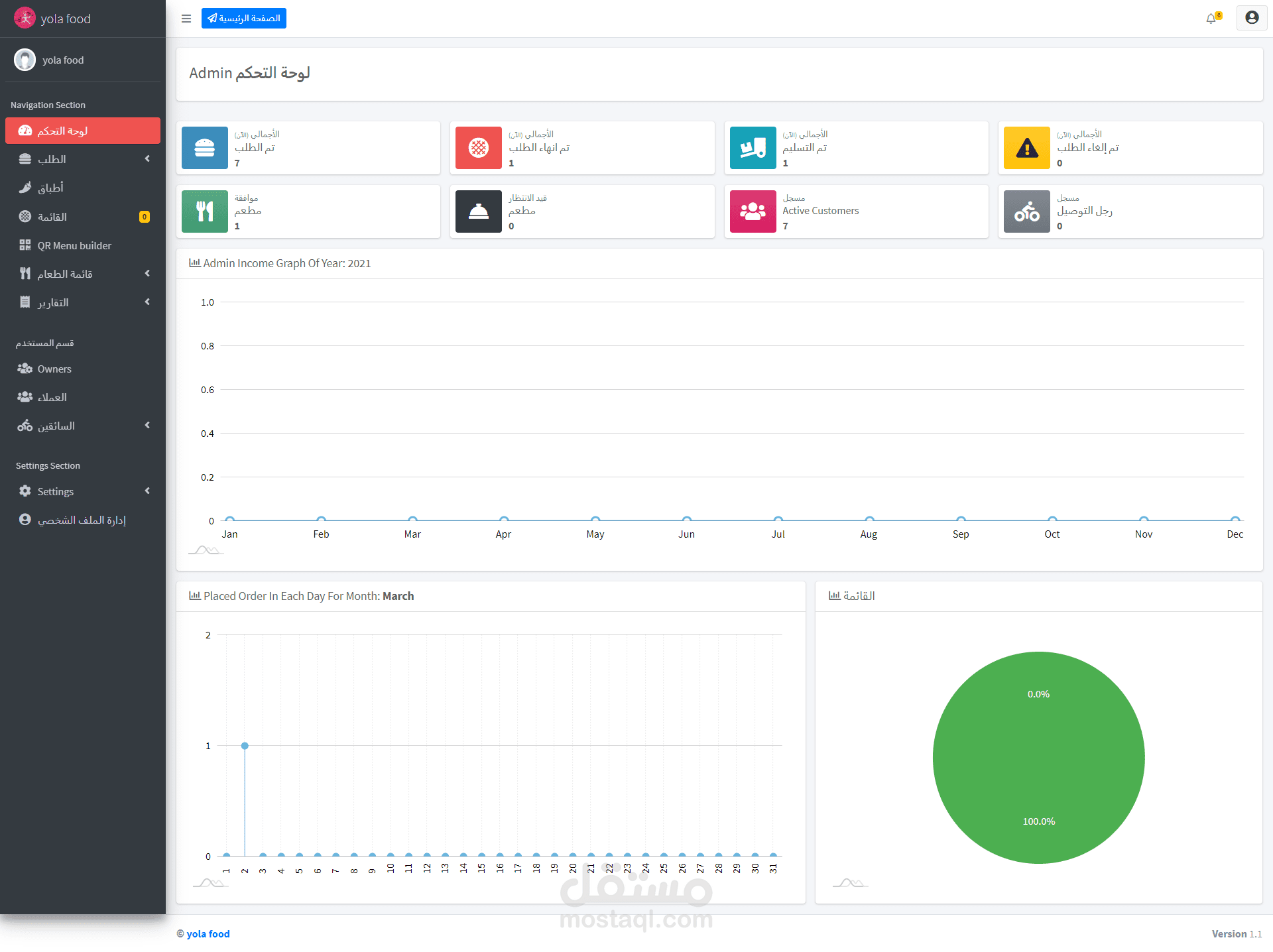Open the user account avatar menu

point(1251,18)
